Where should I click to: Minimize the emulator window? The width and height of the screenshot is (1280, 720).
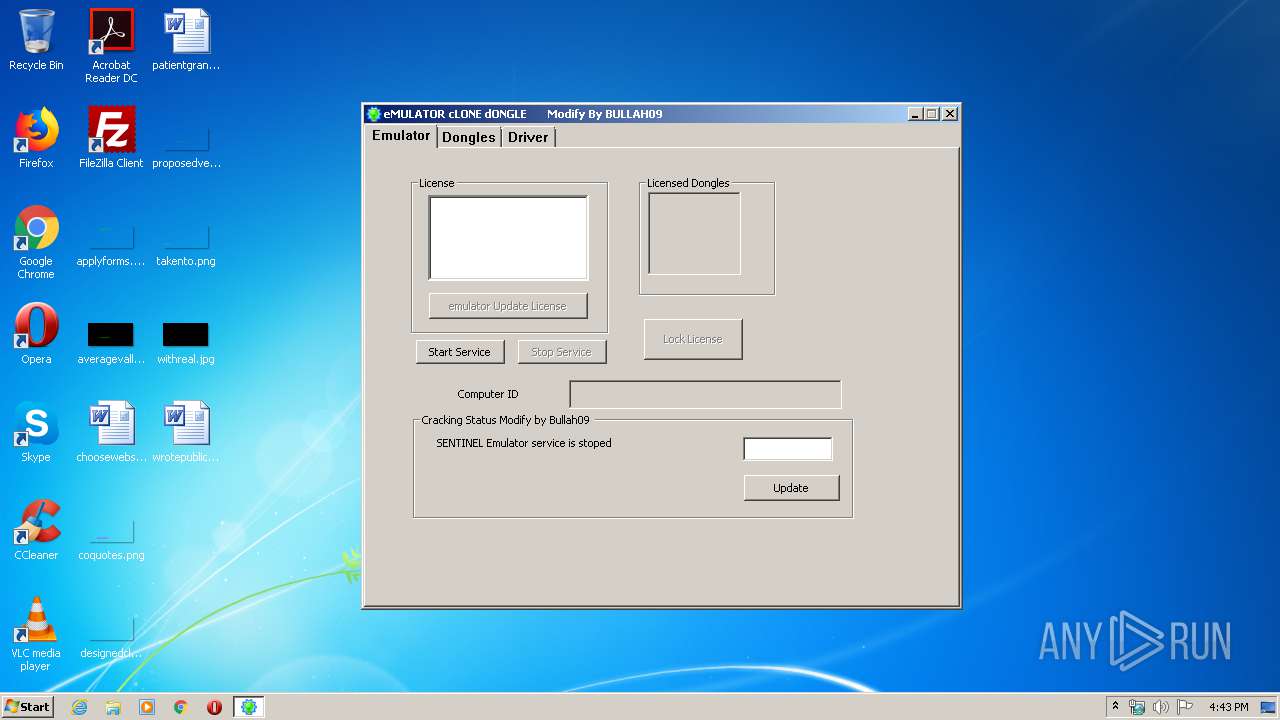pyautogui.click(x=915, y=114)
